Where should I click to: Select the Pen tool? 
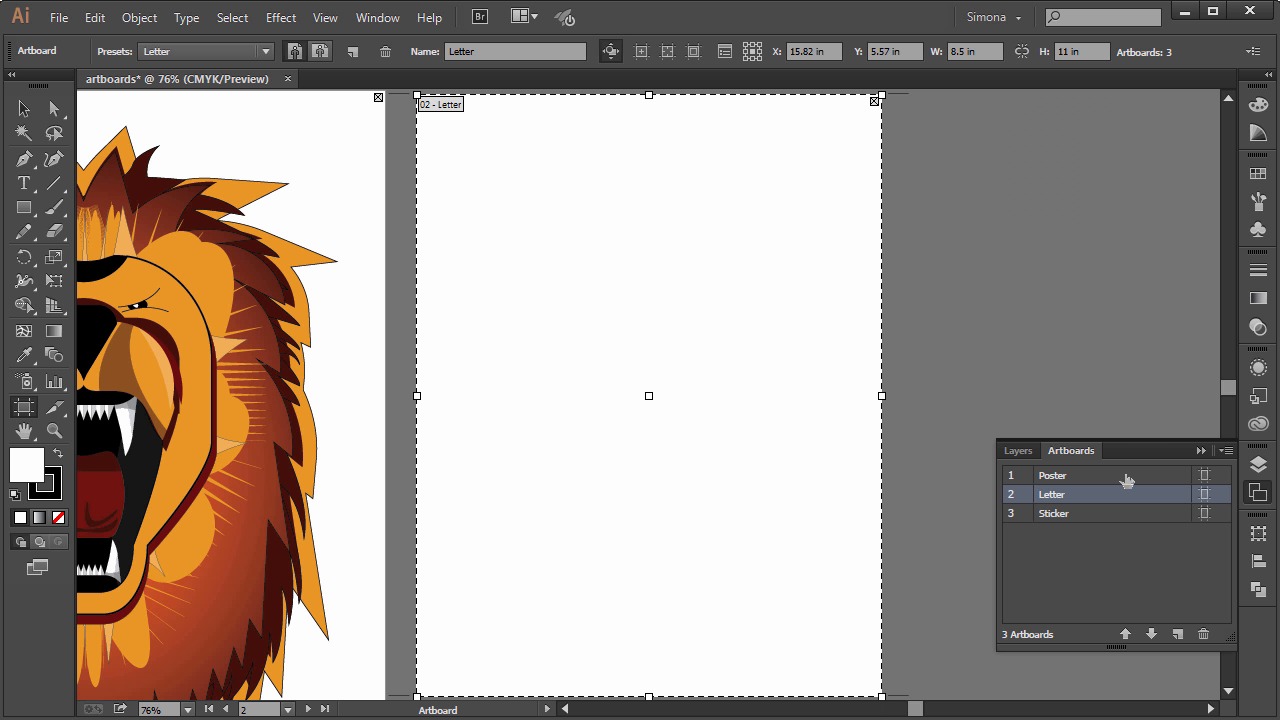tap(24, 159)
